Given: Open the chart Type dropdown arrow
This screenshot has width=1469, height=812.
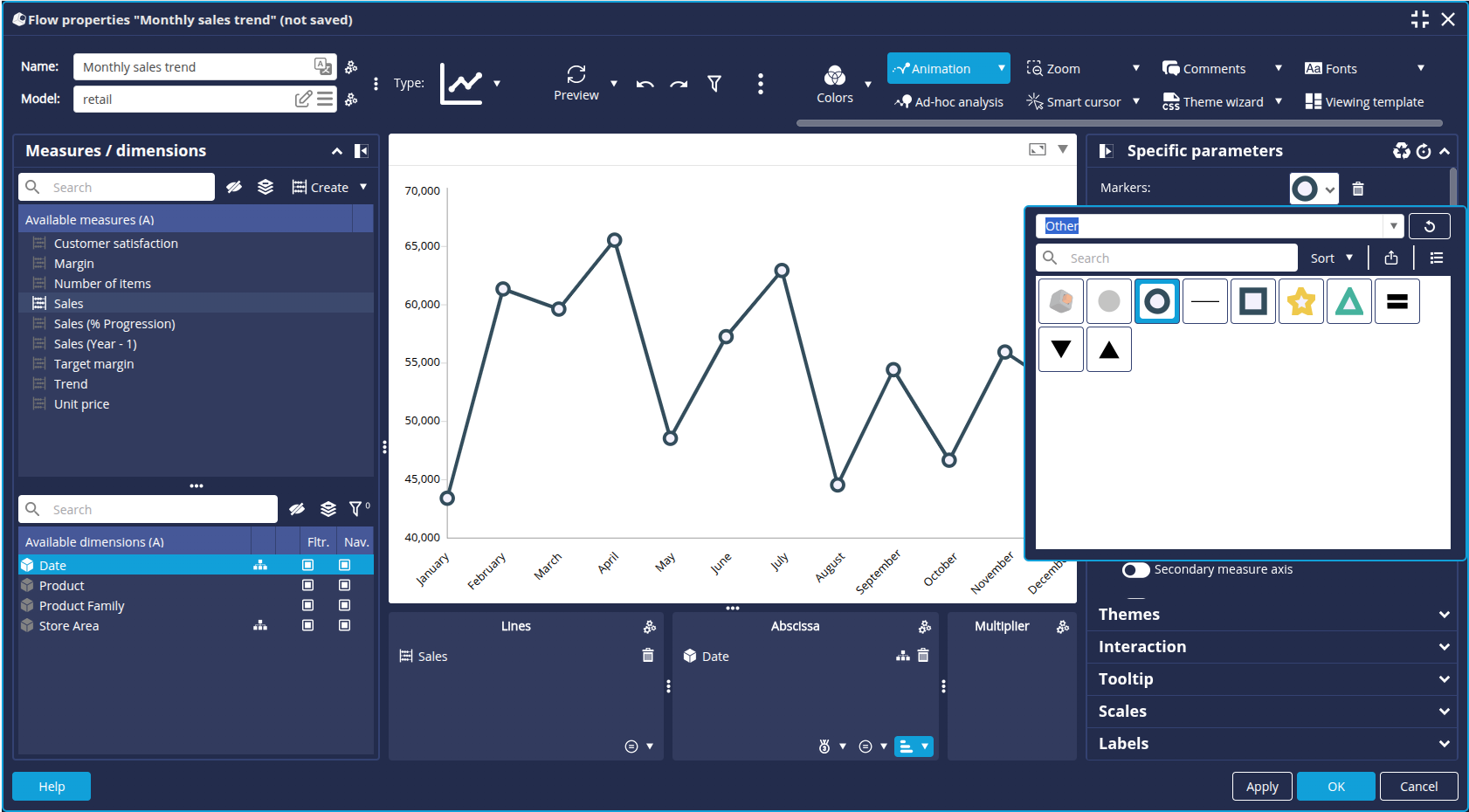Looking at the screenshot, I should tap(497, 84).
